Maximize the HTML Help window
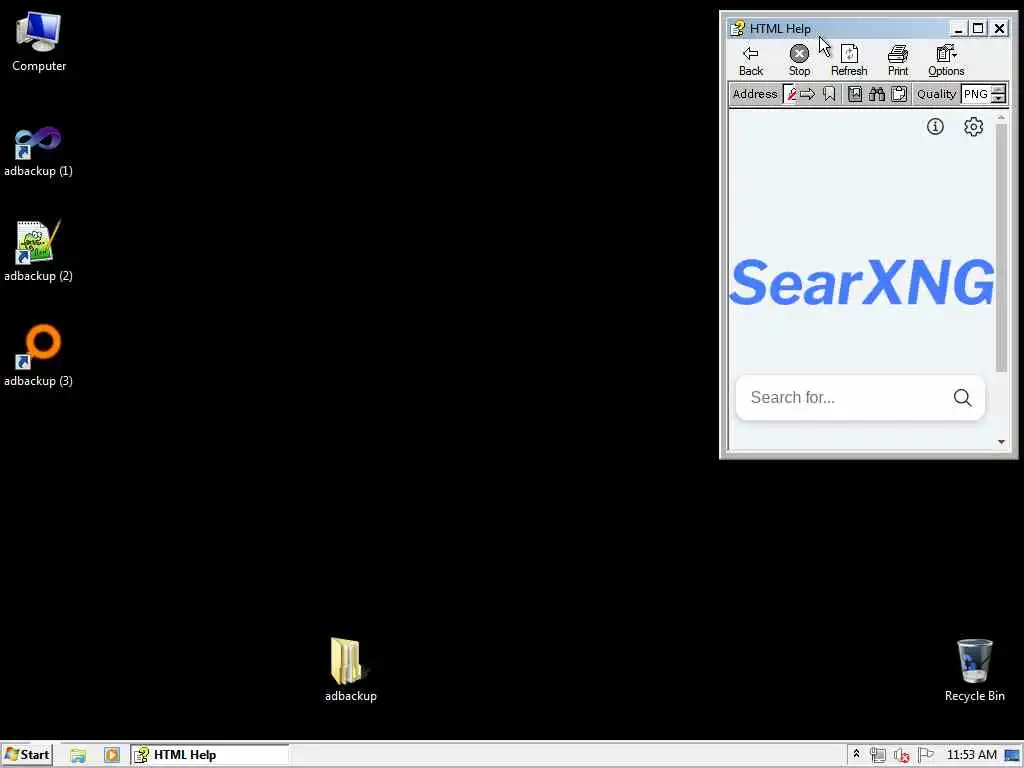The image size is (1024, 768). coord(978,29)
